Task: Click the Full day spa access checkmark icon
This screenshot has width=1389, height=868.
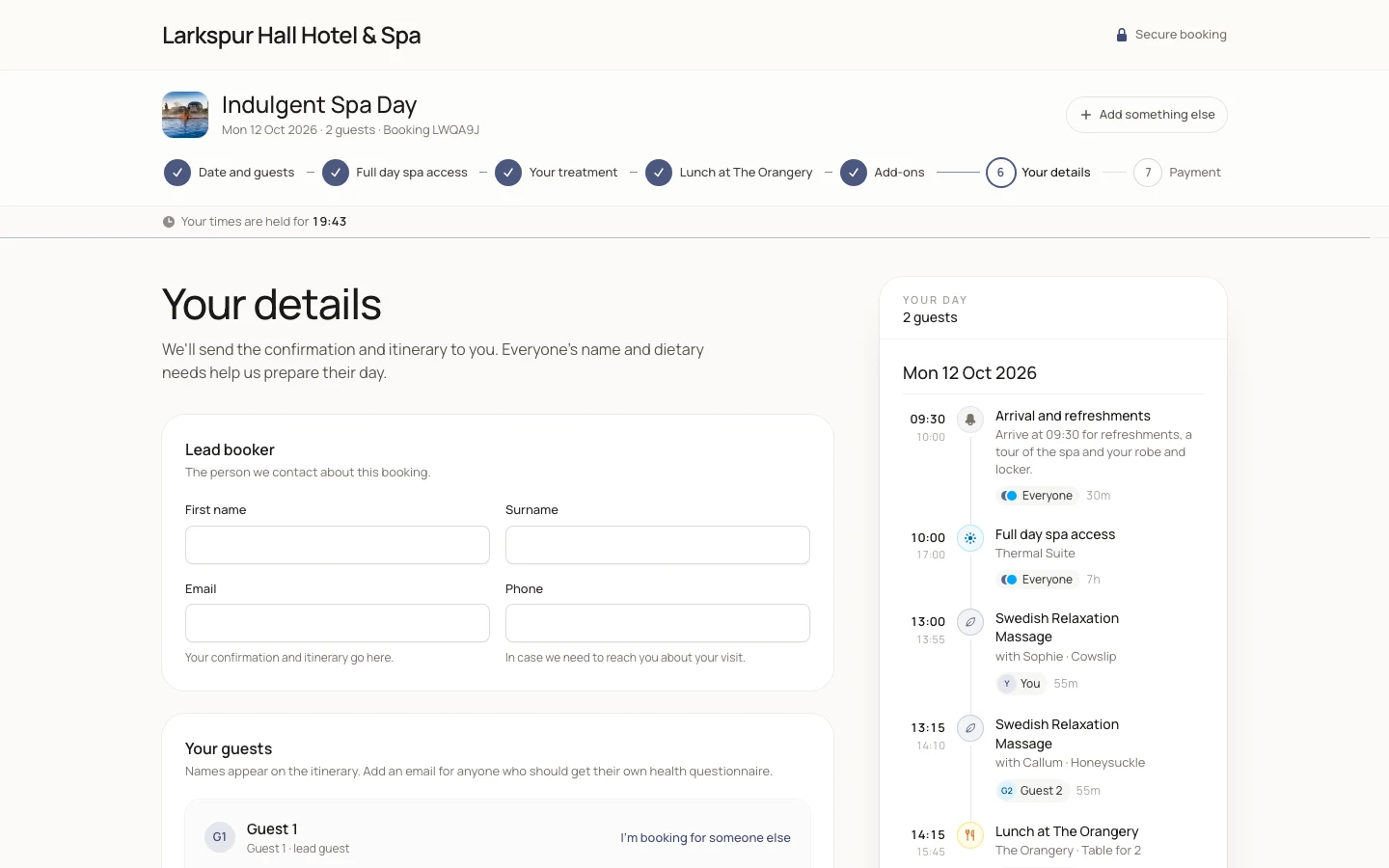Action: (336, 173)
